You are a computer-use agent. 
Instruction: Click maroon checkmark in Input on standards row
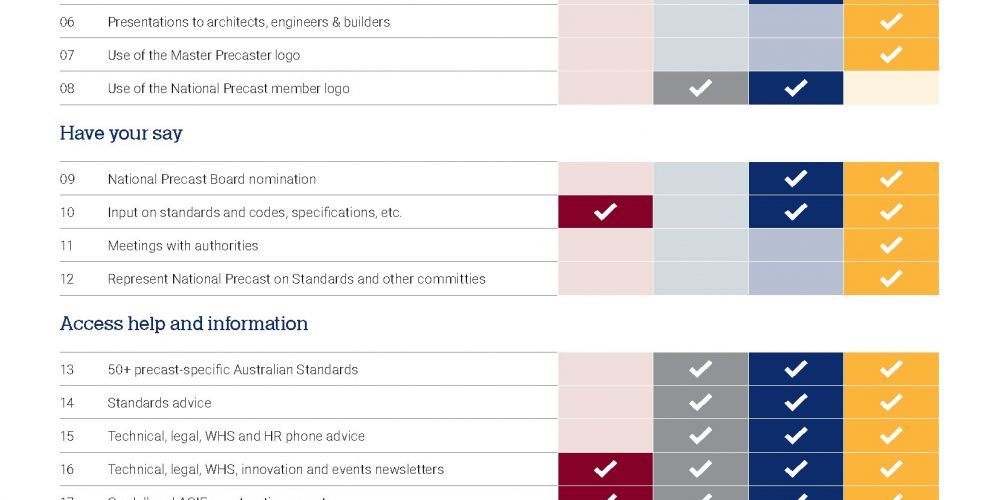tap(605, 212)
